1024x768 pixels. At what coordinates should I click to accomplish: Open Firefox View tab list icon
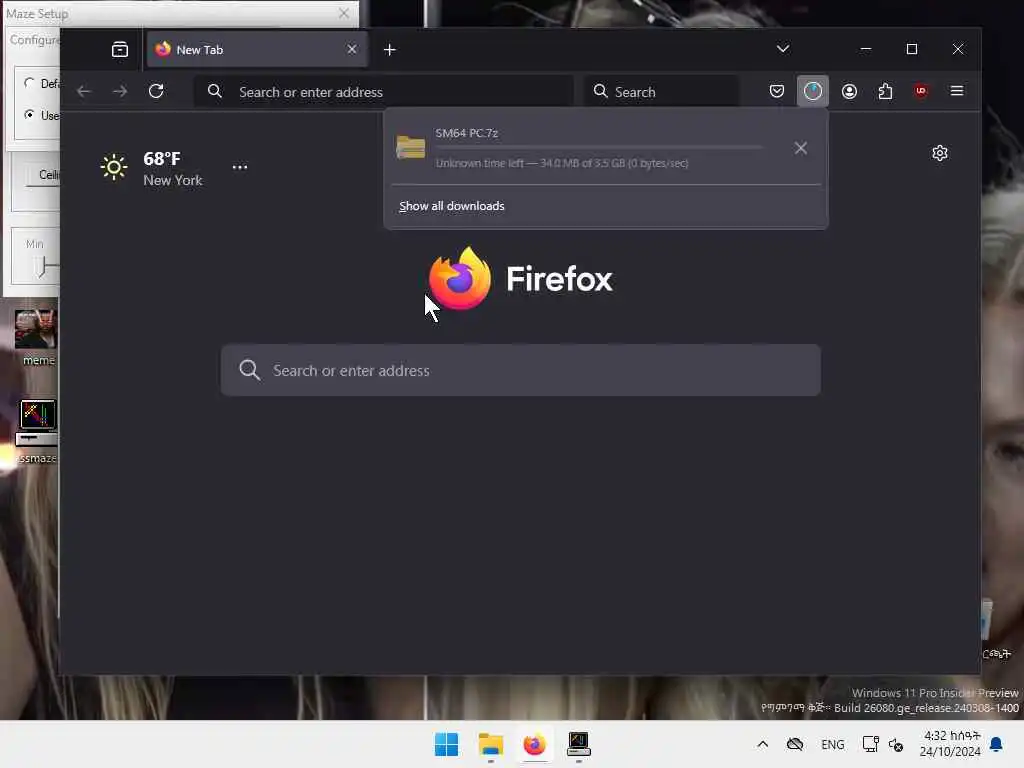coord(120,50)
